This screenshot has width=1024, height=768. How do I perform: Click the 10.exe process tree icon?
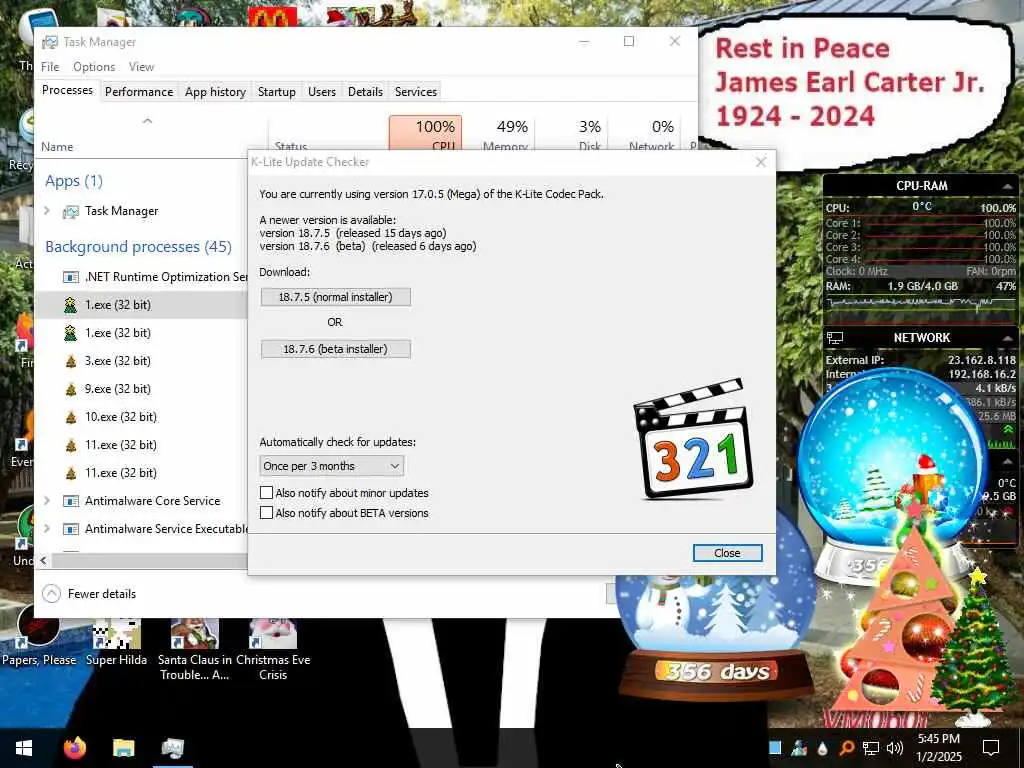point(71,417)
